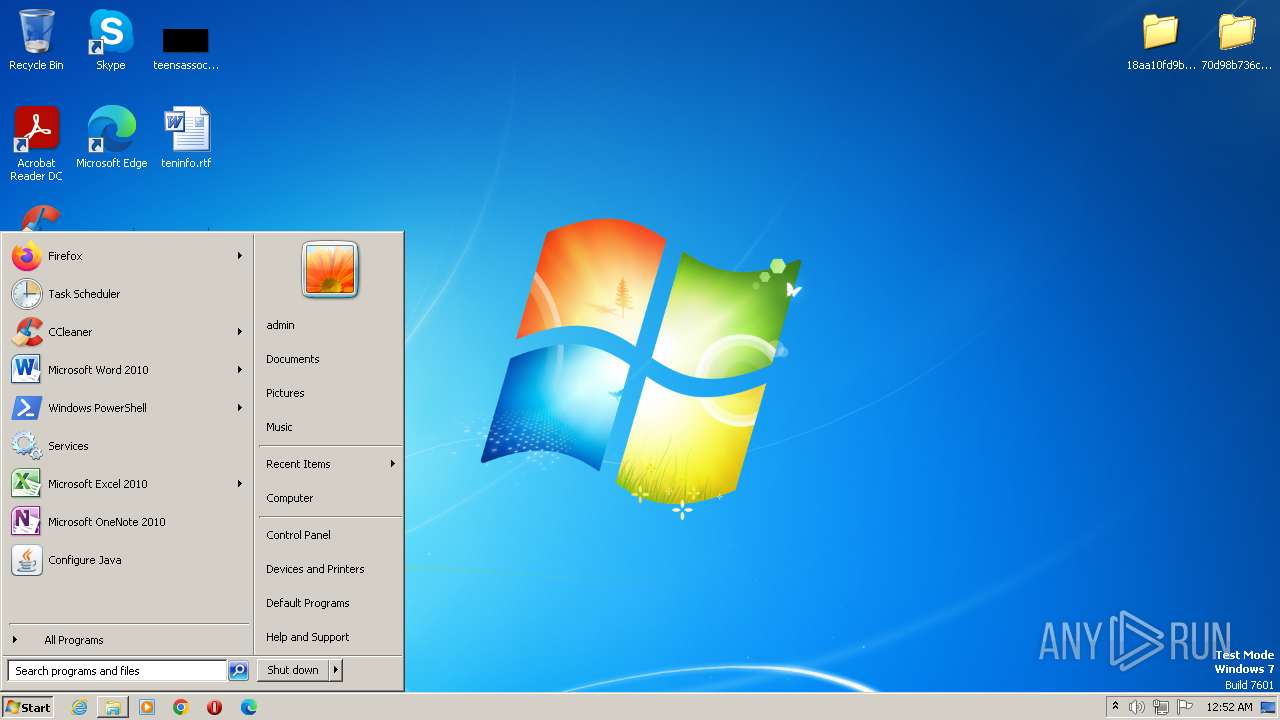Image resolution: width=1280 pixels, height=720 pixels.
Task: Expand the Windows PowerShell submenu arrow
Action: [240, 408]
